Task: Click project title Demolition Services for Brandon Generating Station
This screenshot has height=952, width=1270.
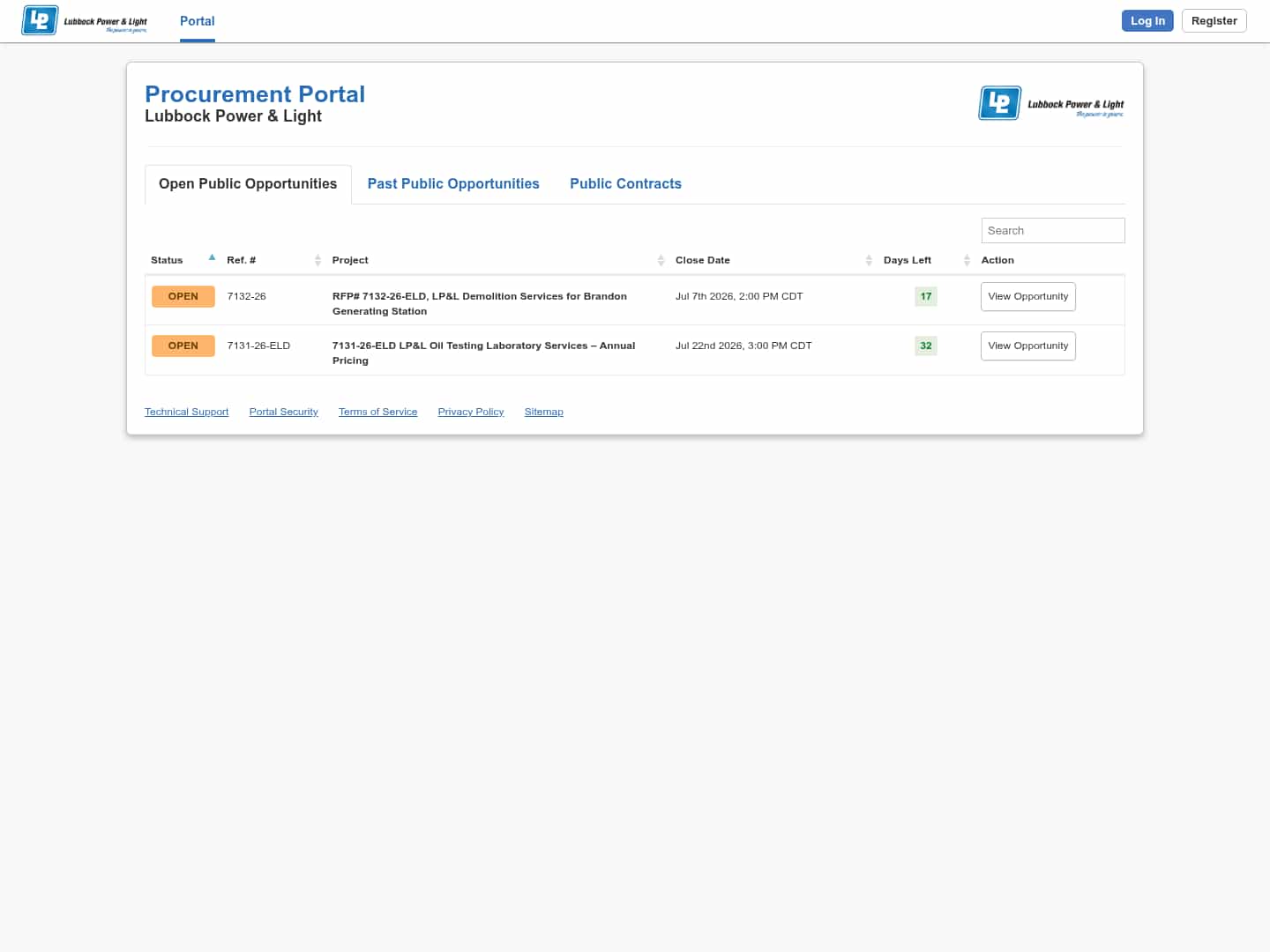Action: pyautogui.click(x=480, y=303)
